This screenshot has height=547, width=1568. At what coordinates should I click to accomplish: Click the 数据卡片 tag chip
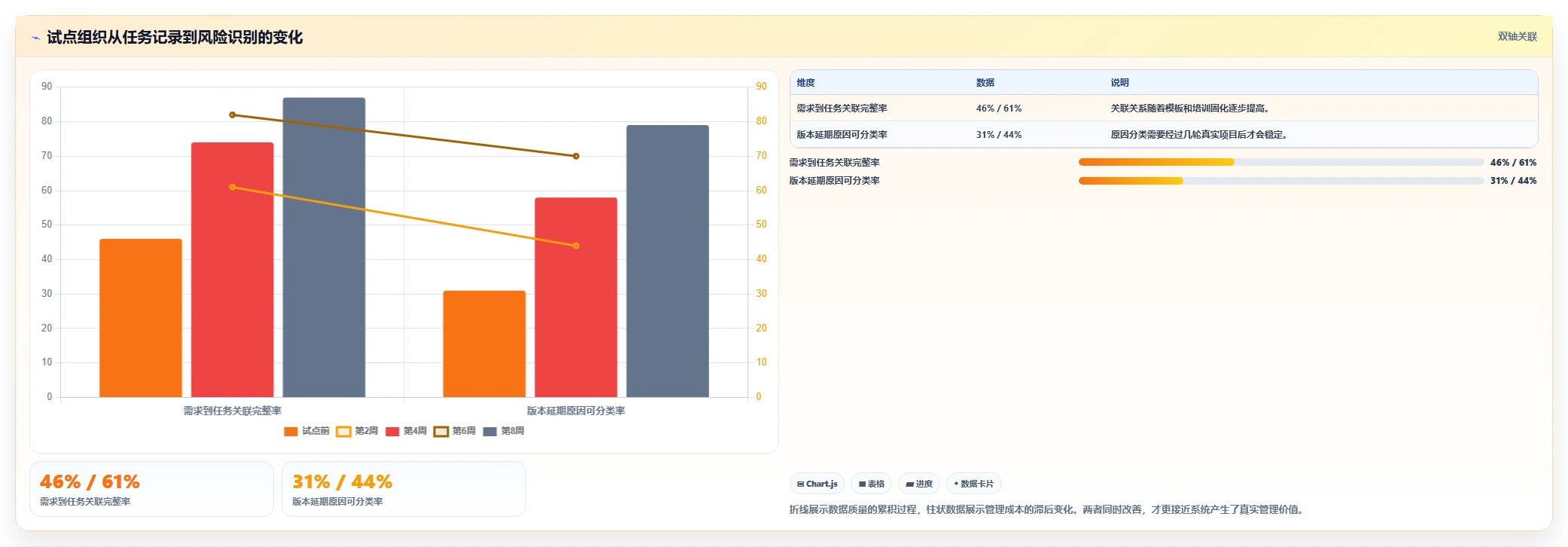tap(973, 484)
